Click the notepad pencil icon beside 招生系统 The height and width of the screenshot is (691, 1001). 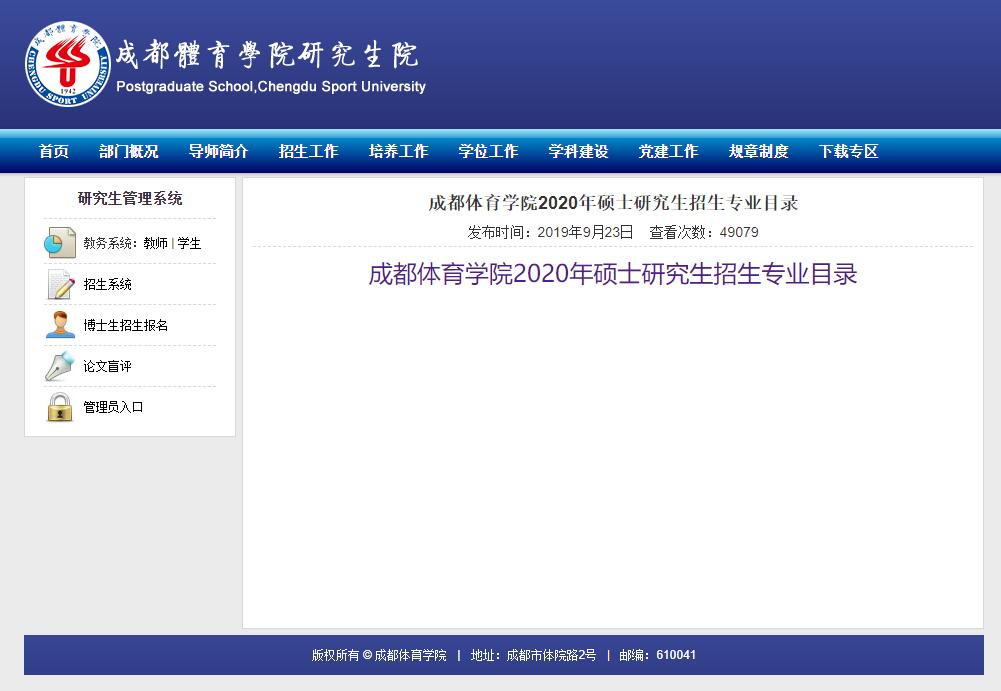pyautogui.click(x=60, y=284)
